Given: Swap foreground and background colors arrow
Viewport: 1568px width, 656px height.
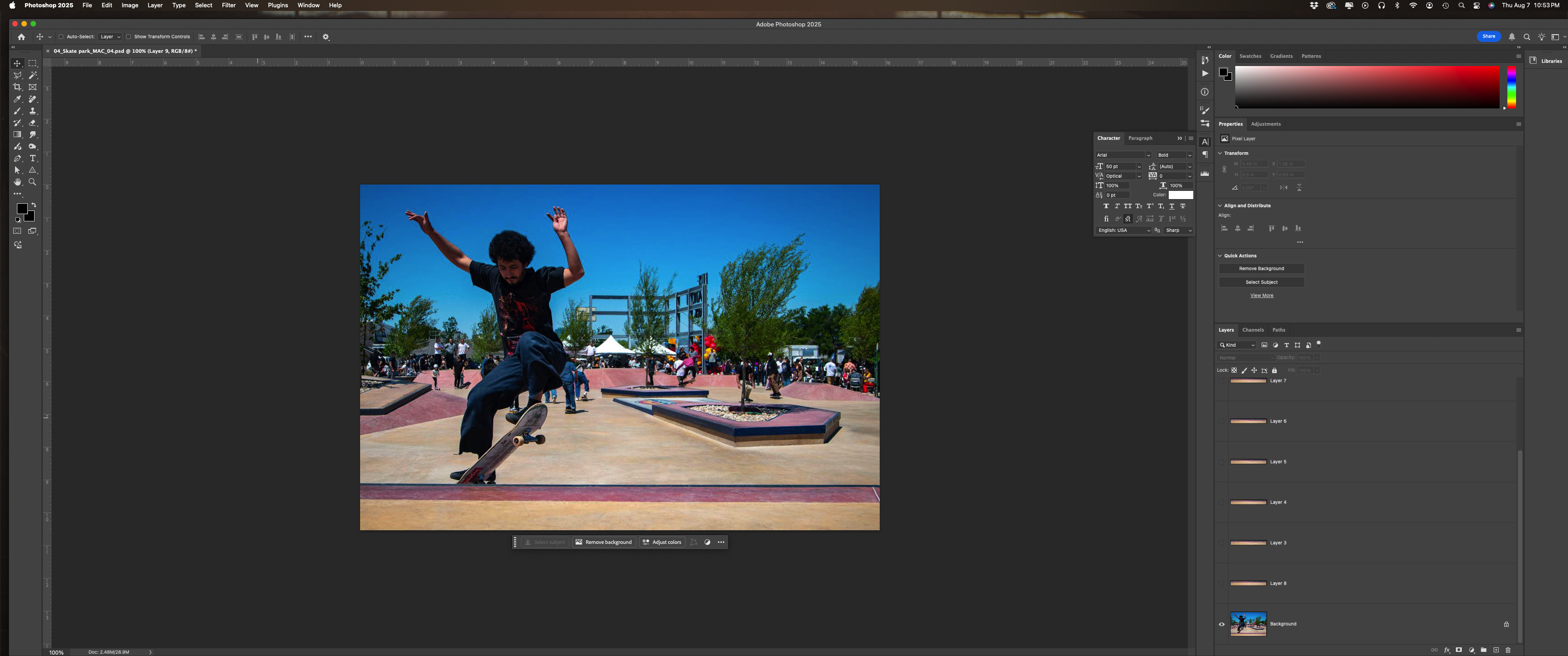Looking at the screenshot, I should [x=33, y=205].
